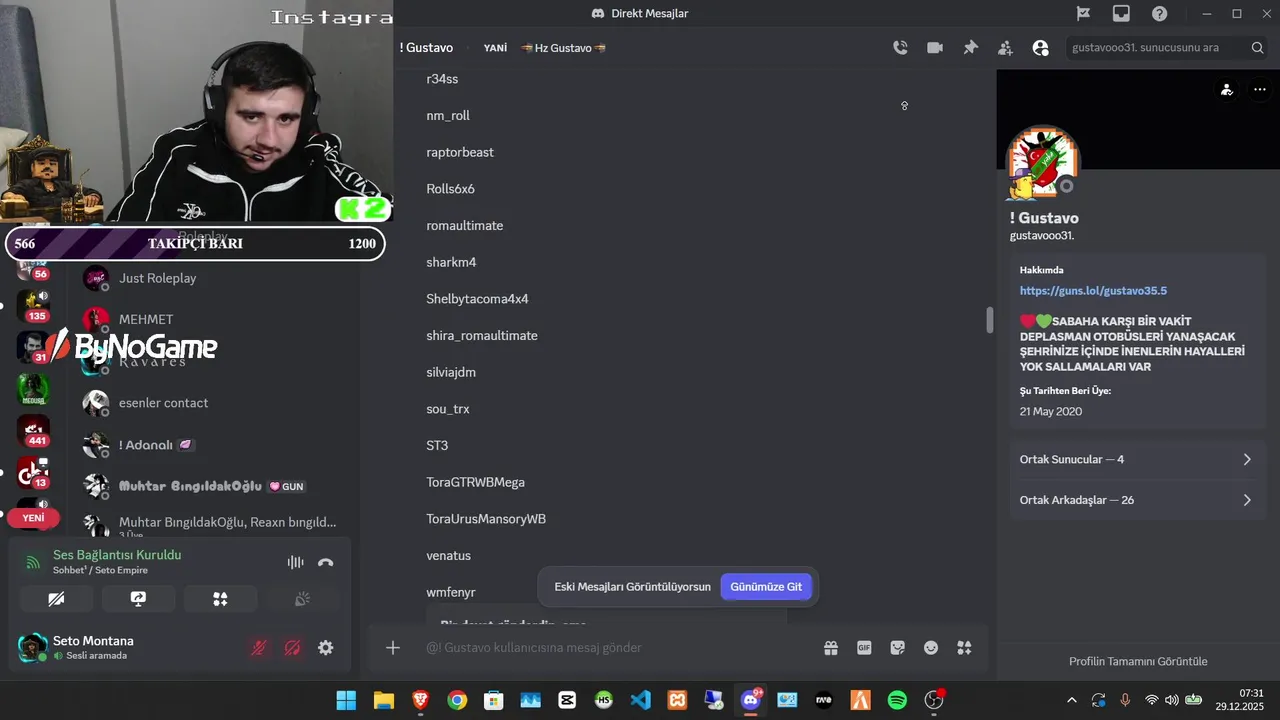Unmute the microphone
1280x720 pixels.
click(258, 648)
